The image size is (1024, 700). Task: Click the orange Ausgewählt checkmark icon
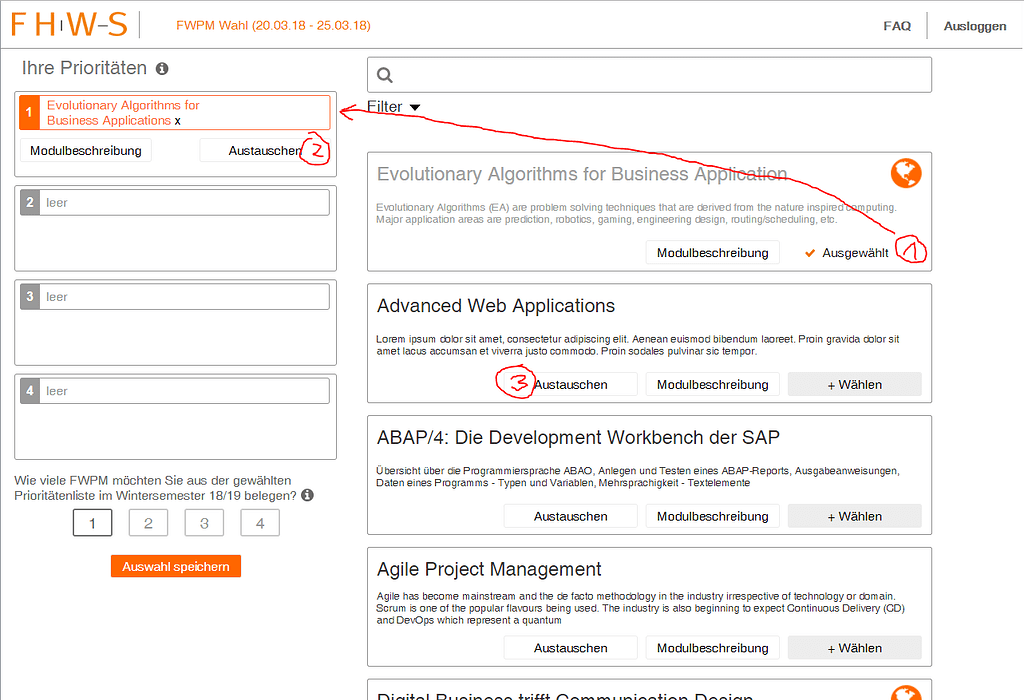pos(810,252)
